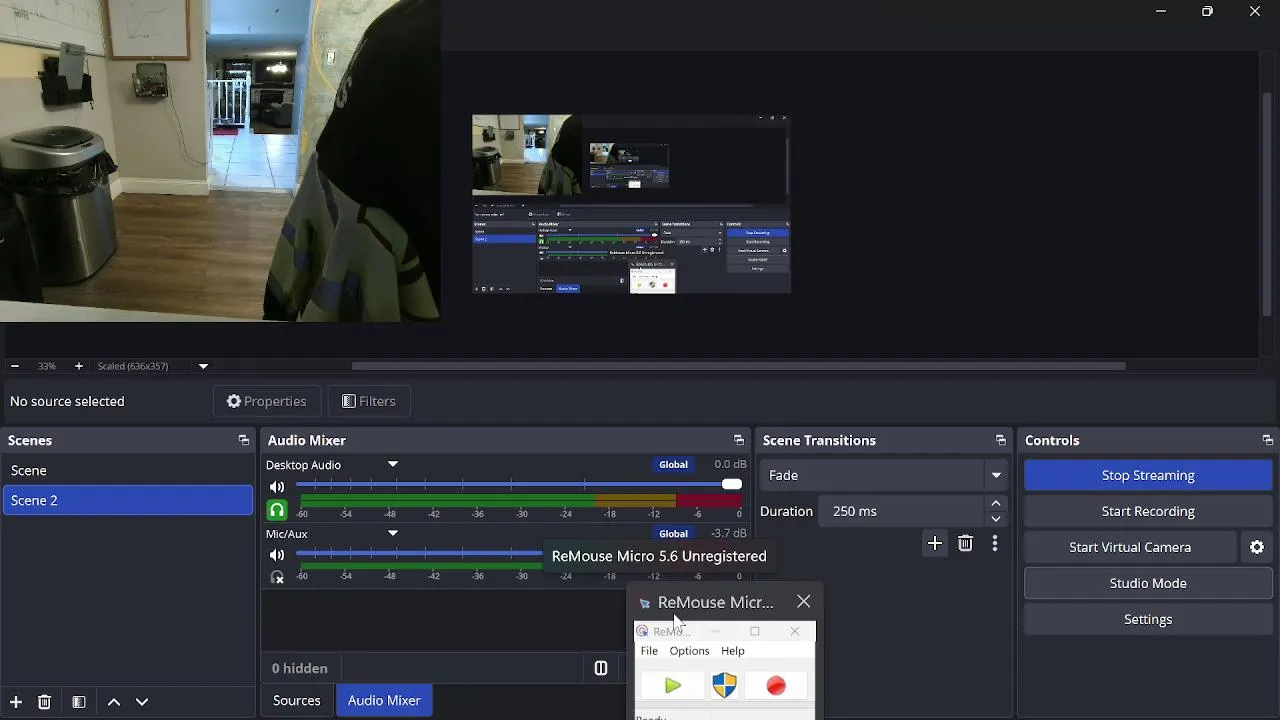Open source Properties
The width and height of the screenshot is (1280, 720).
(267, 401)
